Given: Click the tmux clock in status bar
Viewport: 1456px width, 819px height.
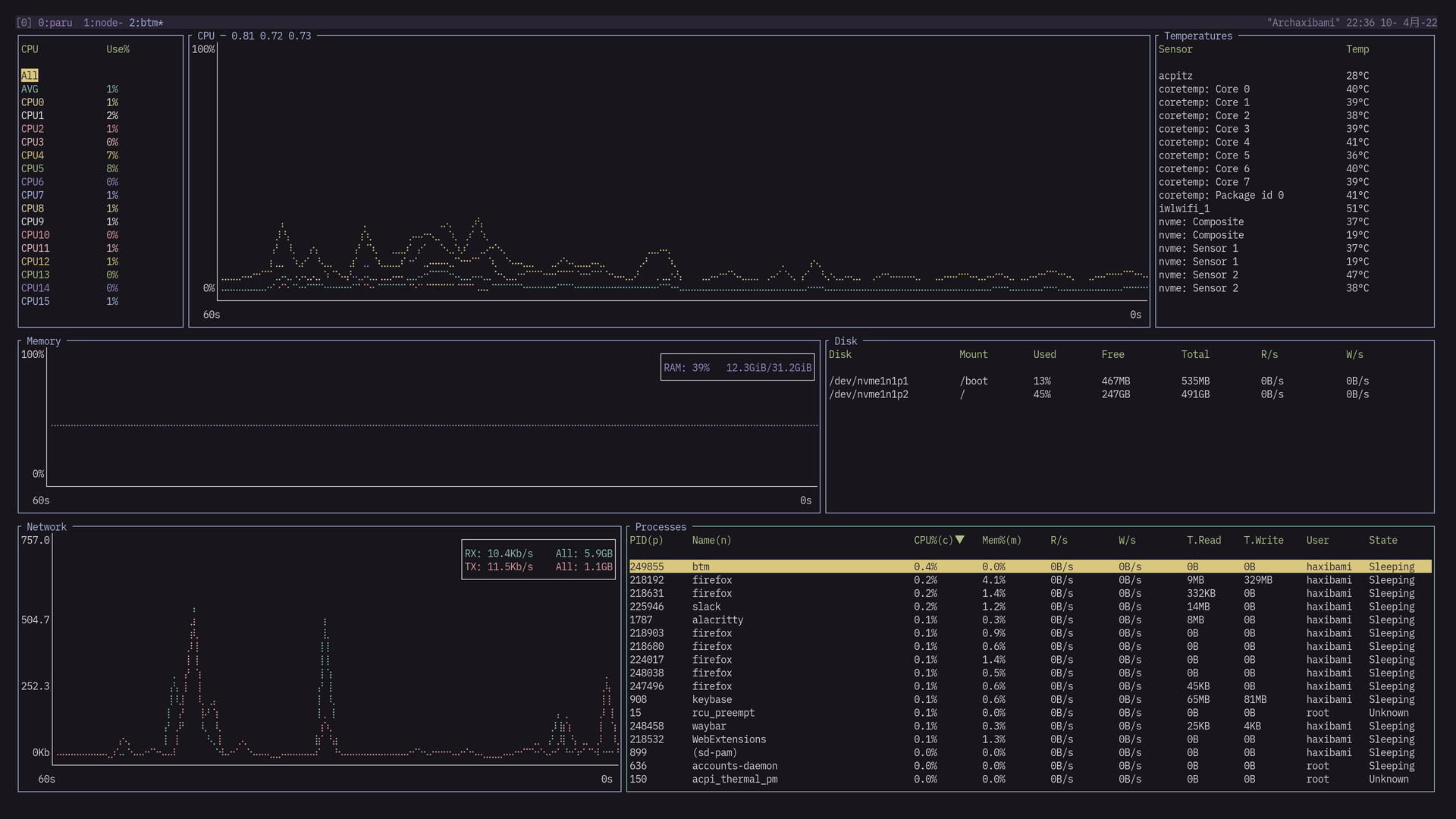Looking at the screenshot, I should (x=1360, y=23).
